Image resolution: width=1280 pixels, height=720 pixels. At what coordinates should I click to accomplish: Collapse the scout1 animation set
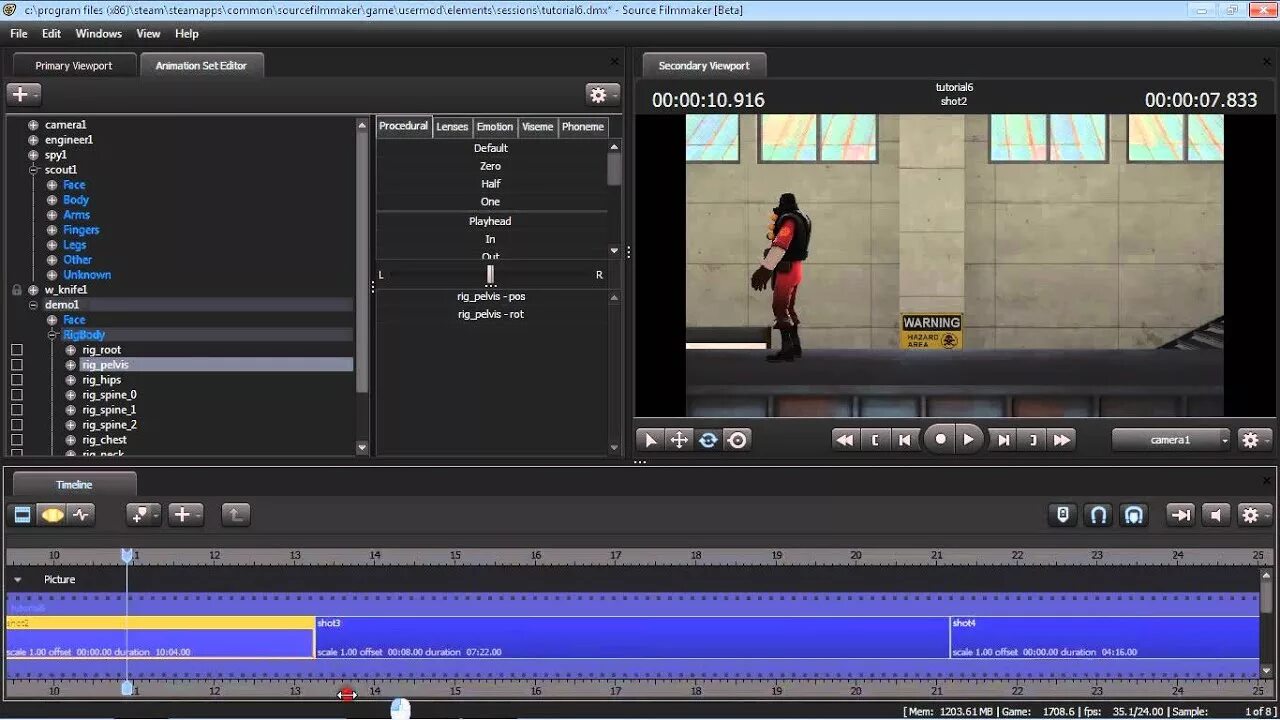[33, 170]
